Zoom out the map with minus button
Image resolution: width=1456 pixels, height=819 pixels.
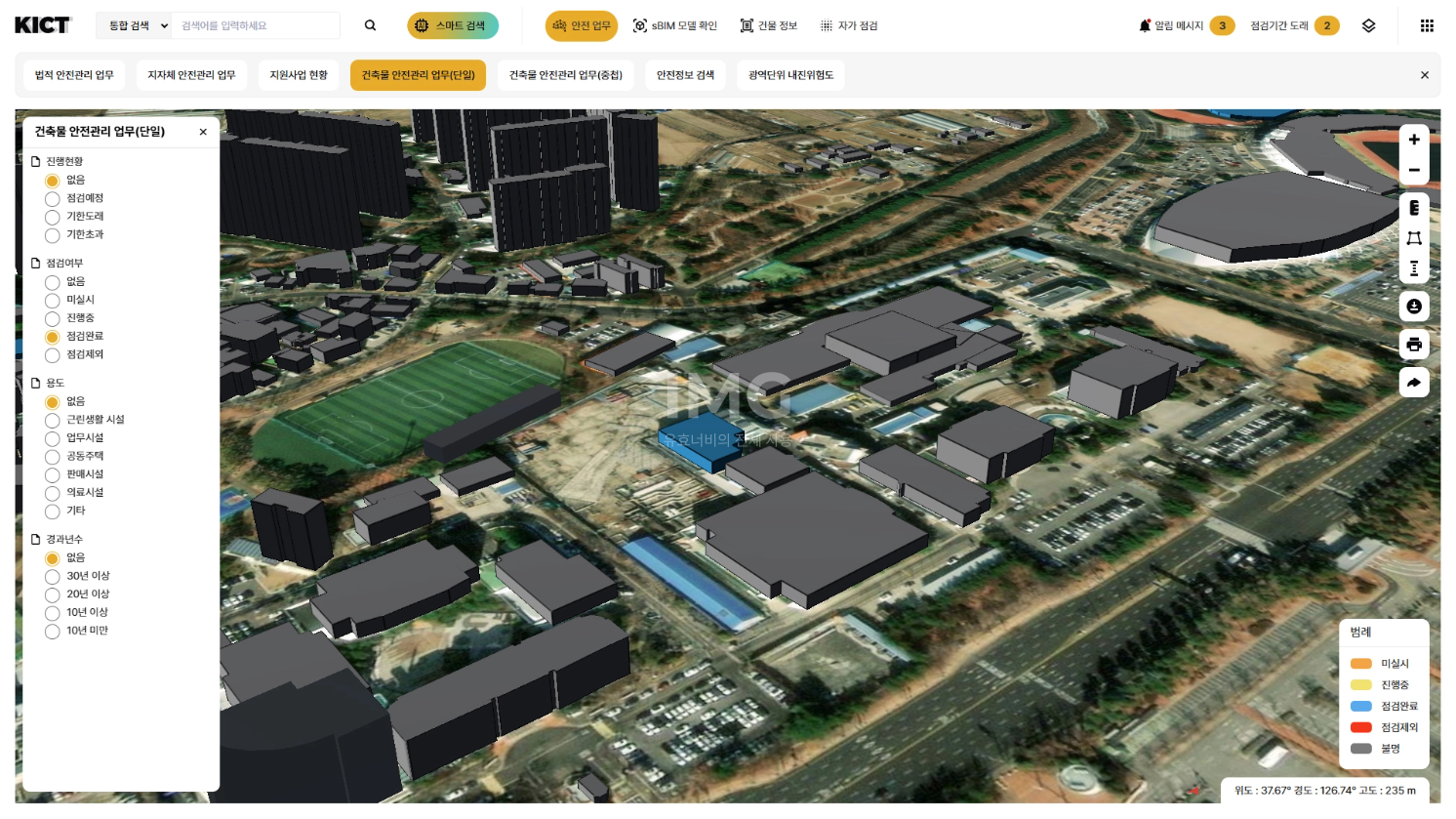(1414, 170)
